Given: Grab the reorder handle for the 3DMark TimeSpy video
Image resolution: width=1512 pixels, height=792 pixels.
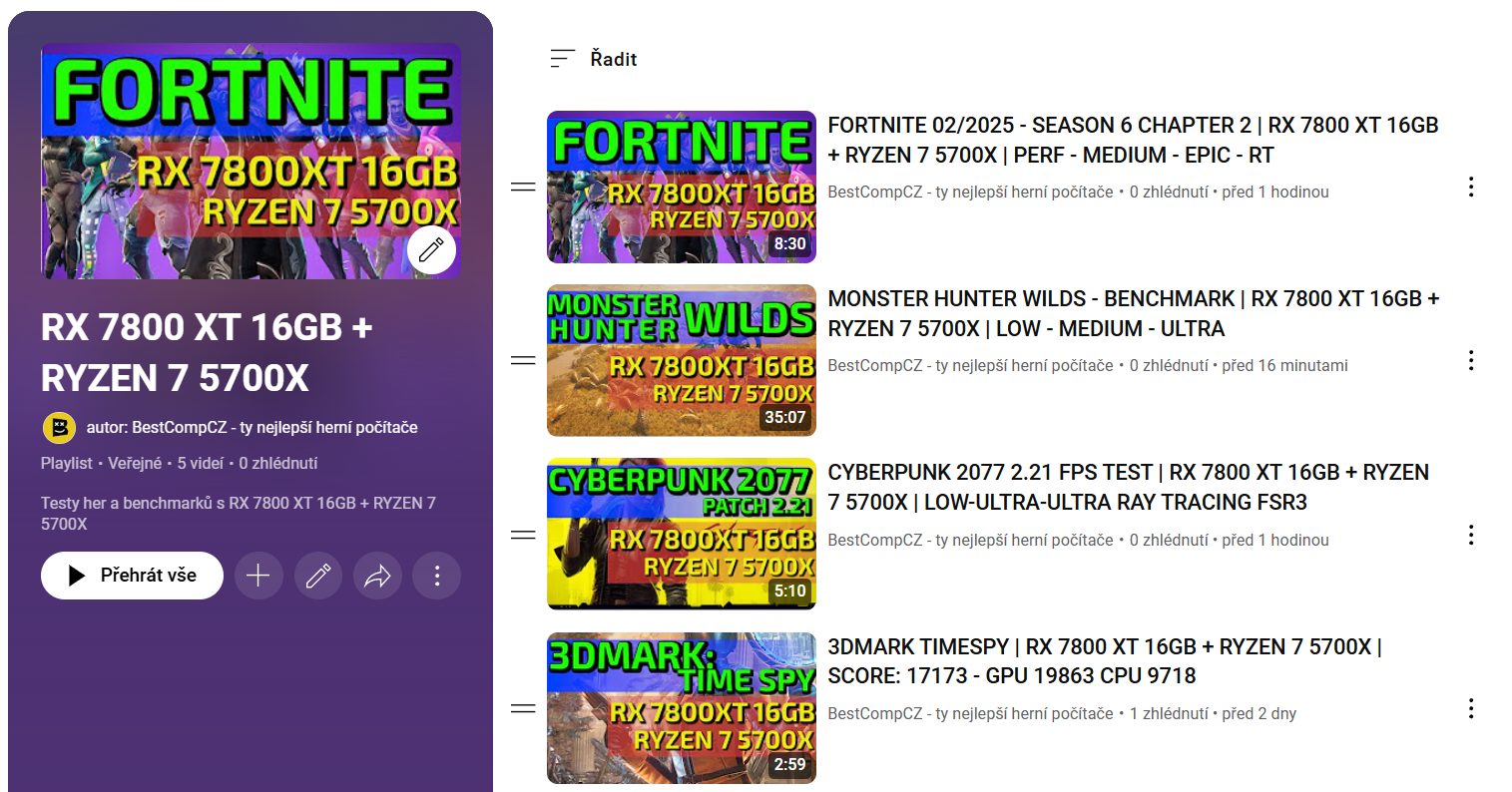Looking at the screenshot, I should pyautogui.click(x=523, y=708).
